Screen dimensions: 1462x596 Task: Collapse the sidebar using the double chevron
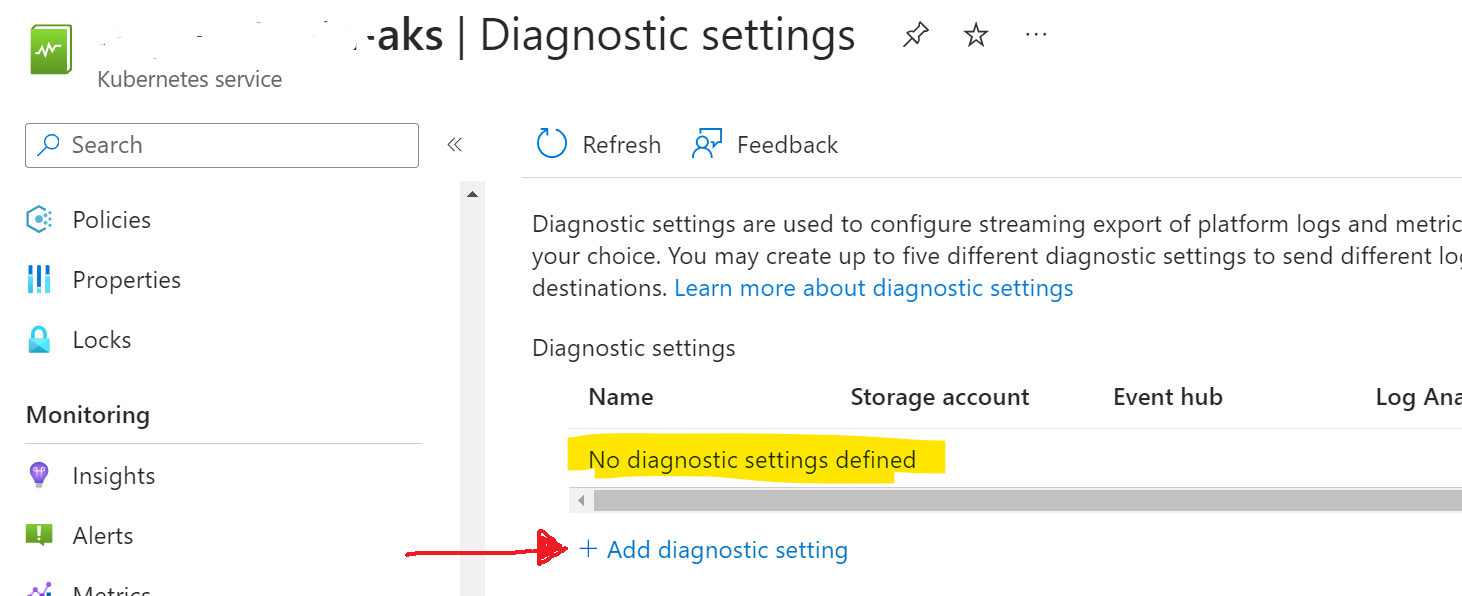click(x=455, y=144)
